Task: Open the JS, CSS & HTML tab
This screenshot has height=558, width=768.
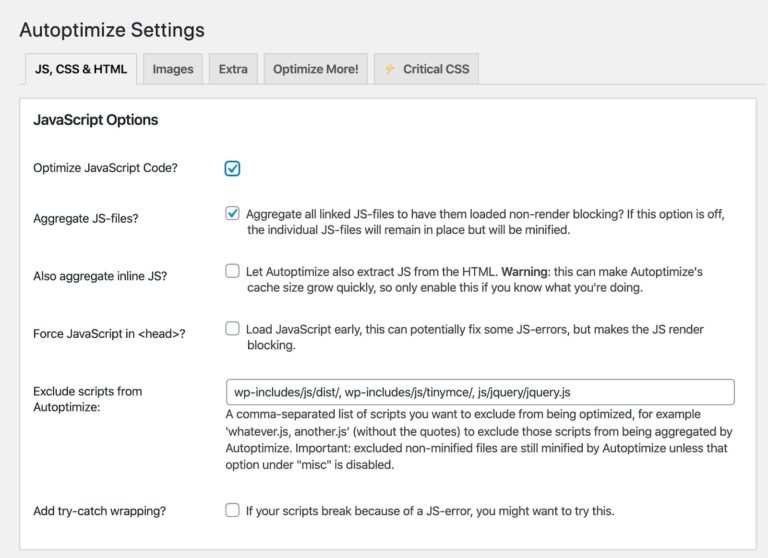Action: pyautogui.click(x=81, y=69)
